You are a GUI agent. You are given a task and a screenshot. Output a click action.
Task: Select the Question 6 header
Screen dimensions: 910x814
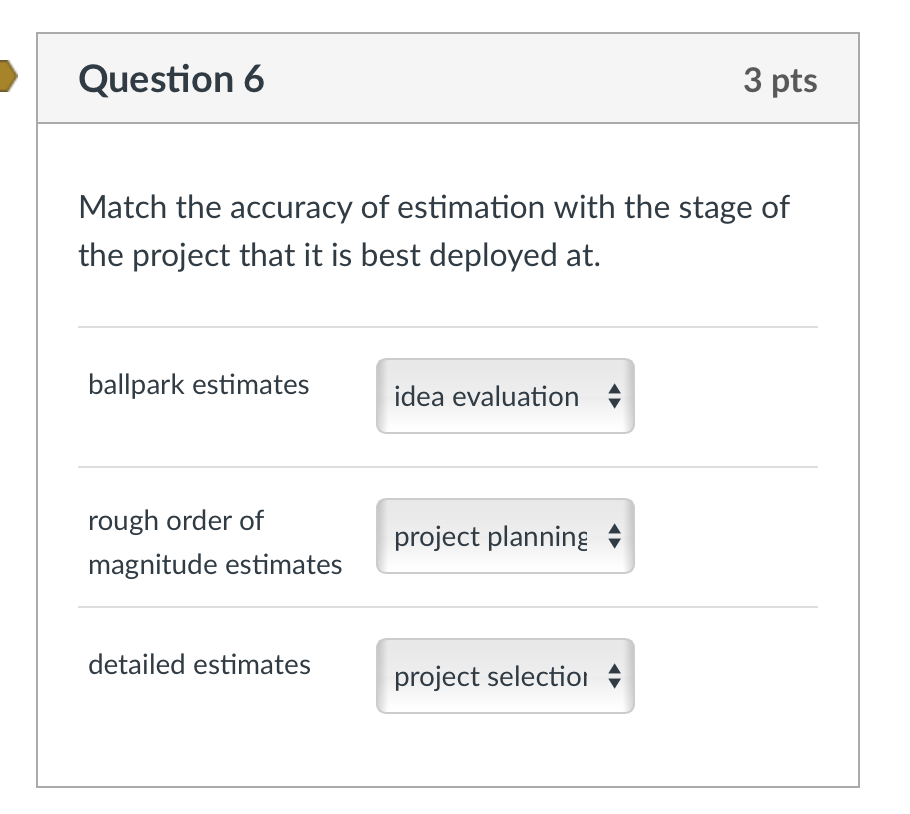pos(170,79)
